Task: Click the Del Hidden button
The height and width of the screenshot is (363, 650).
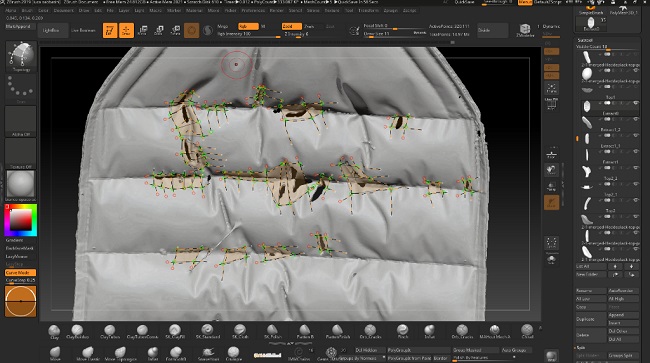Action: tap(369, 350)
